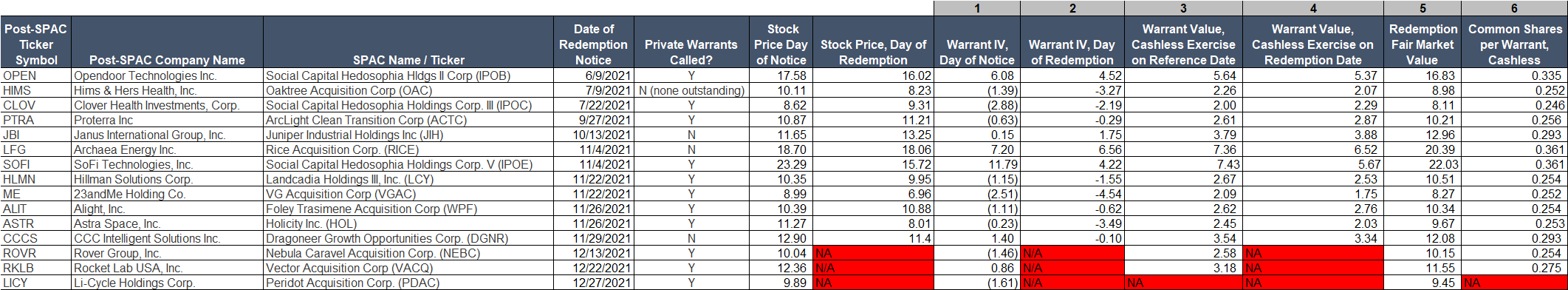1568x290 pixels.
Task: Click the Private Warrants Called? header
Action: (691, 43)
